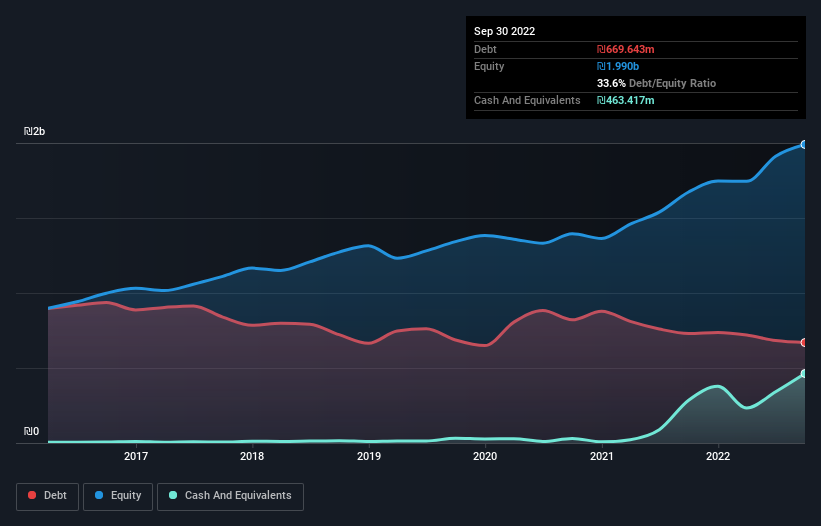The image size is (821, 526).
Task: Click the ₪669.643m debt value
Action: coord(625,49)
